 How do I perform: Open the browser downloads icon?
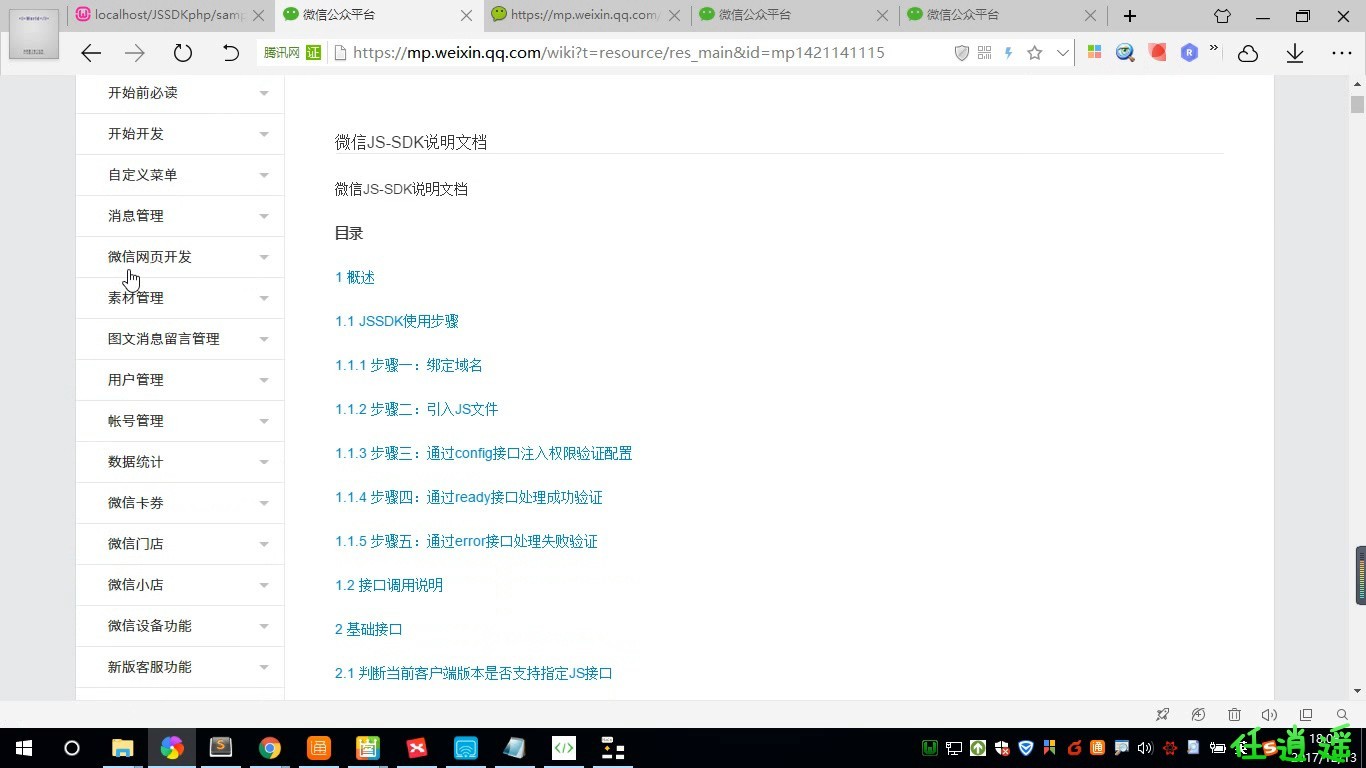1295,54
